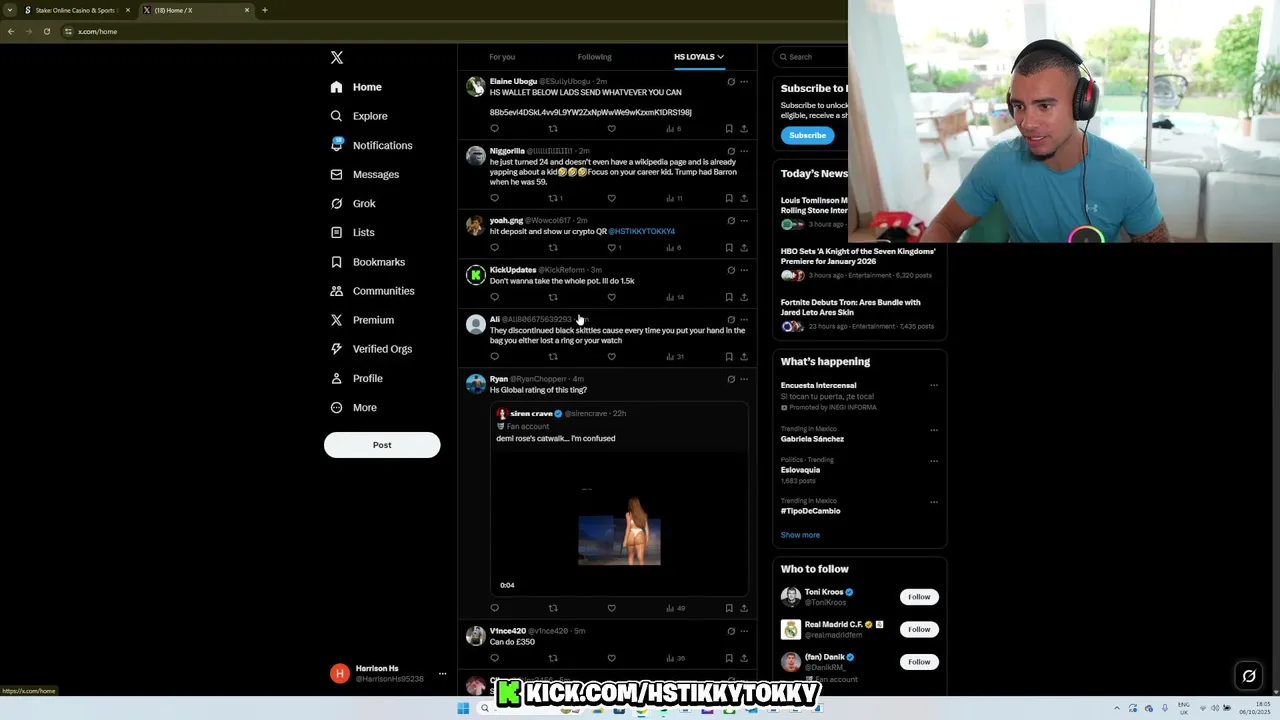
Task: Open the Harrison Hs account menu
Action: 389,674
